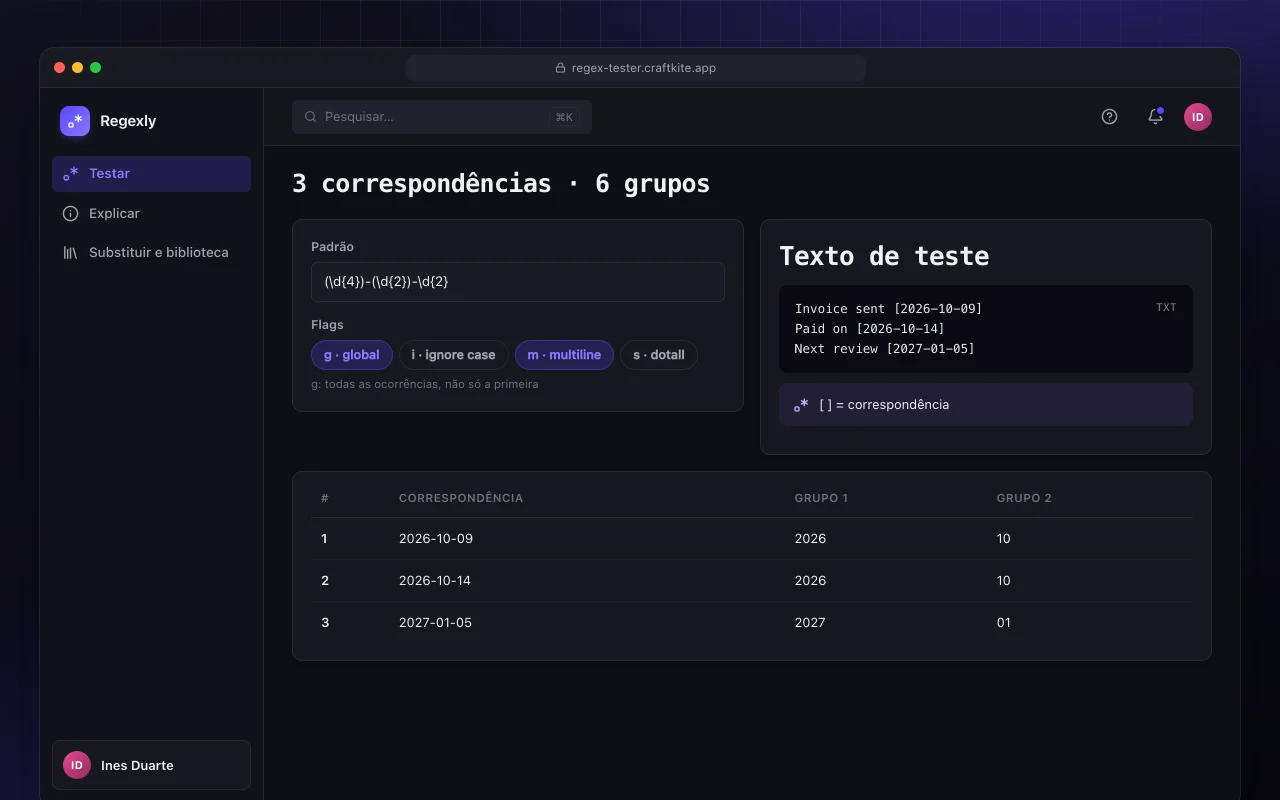The height and width of the screenshot is (800, 1280).
Task: Open the Testar section
Action: point(151,173)
